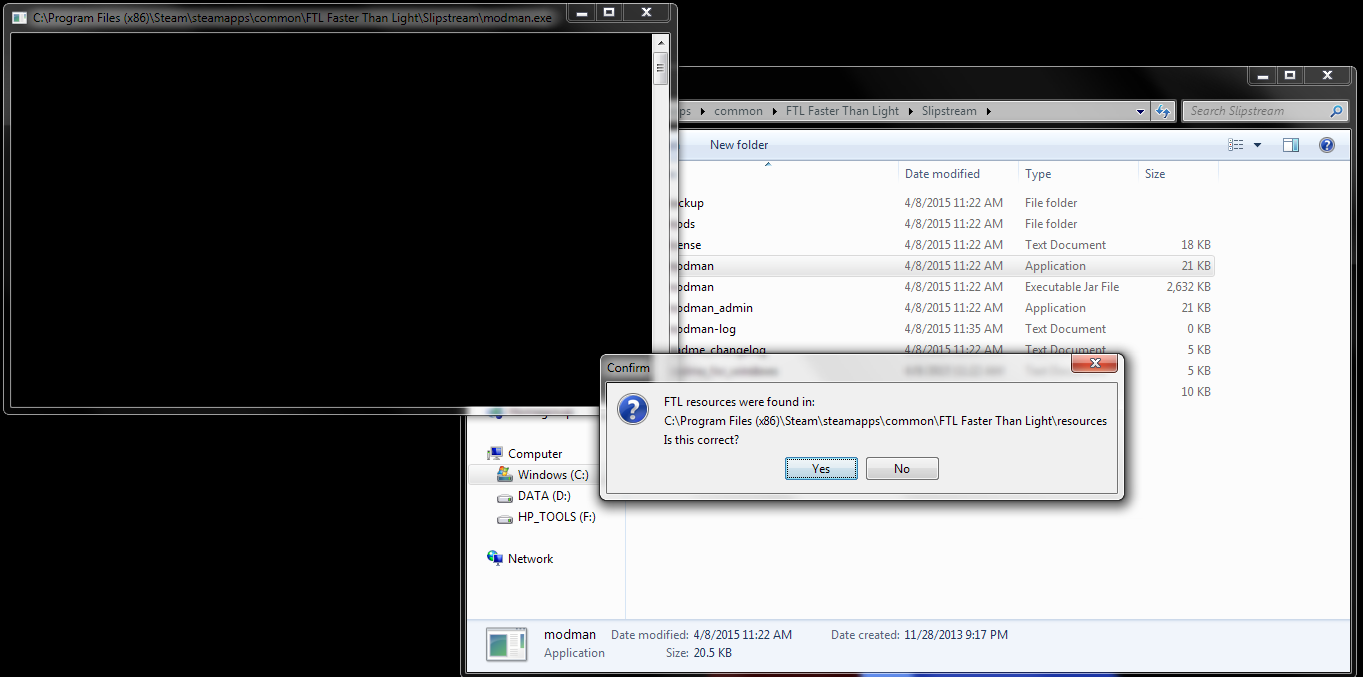Show the preview pane

pos(1291,145)
